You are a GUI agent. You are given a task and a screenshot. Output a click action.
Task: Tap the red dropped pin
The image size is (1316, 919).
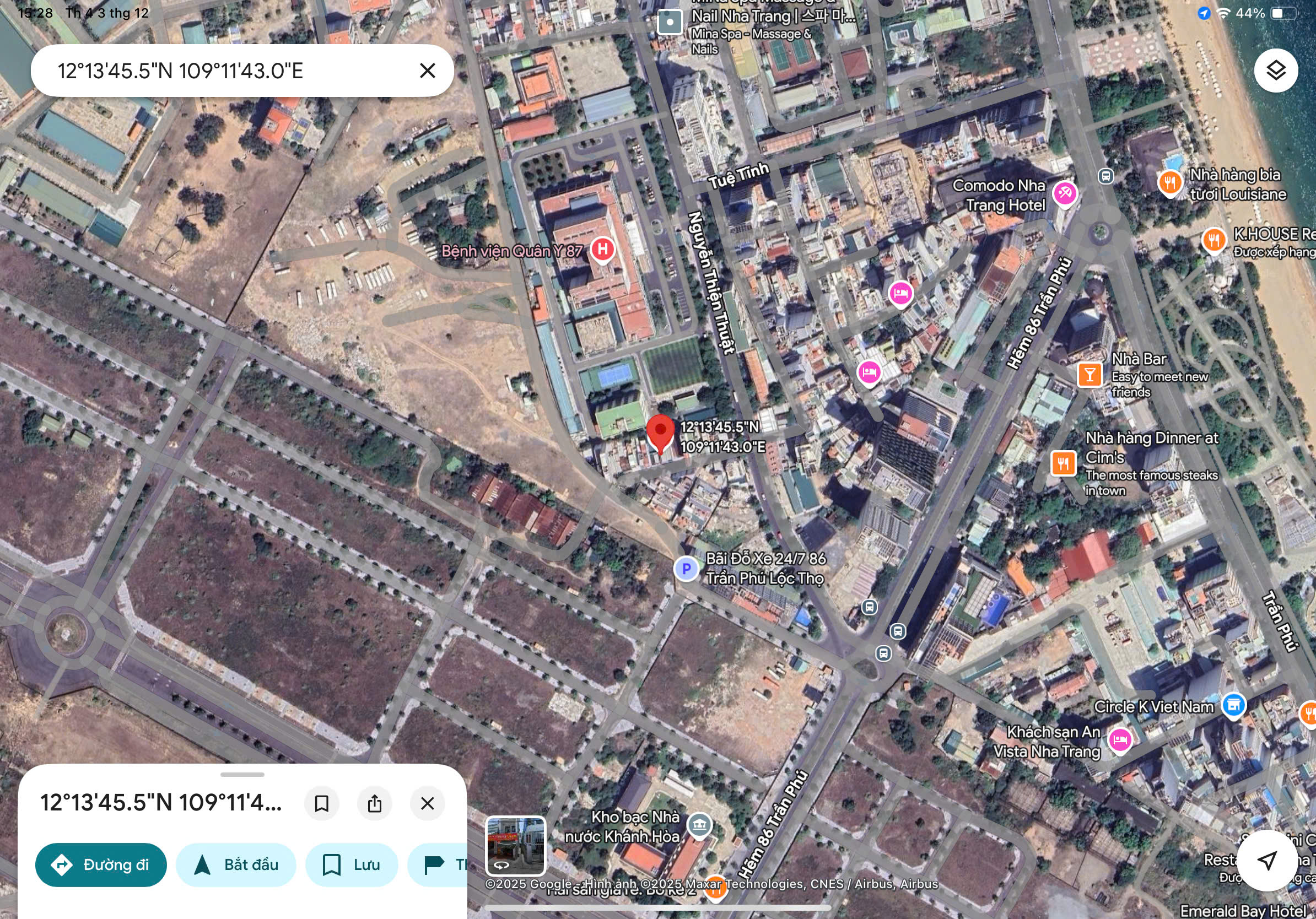660,434
